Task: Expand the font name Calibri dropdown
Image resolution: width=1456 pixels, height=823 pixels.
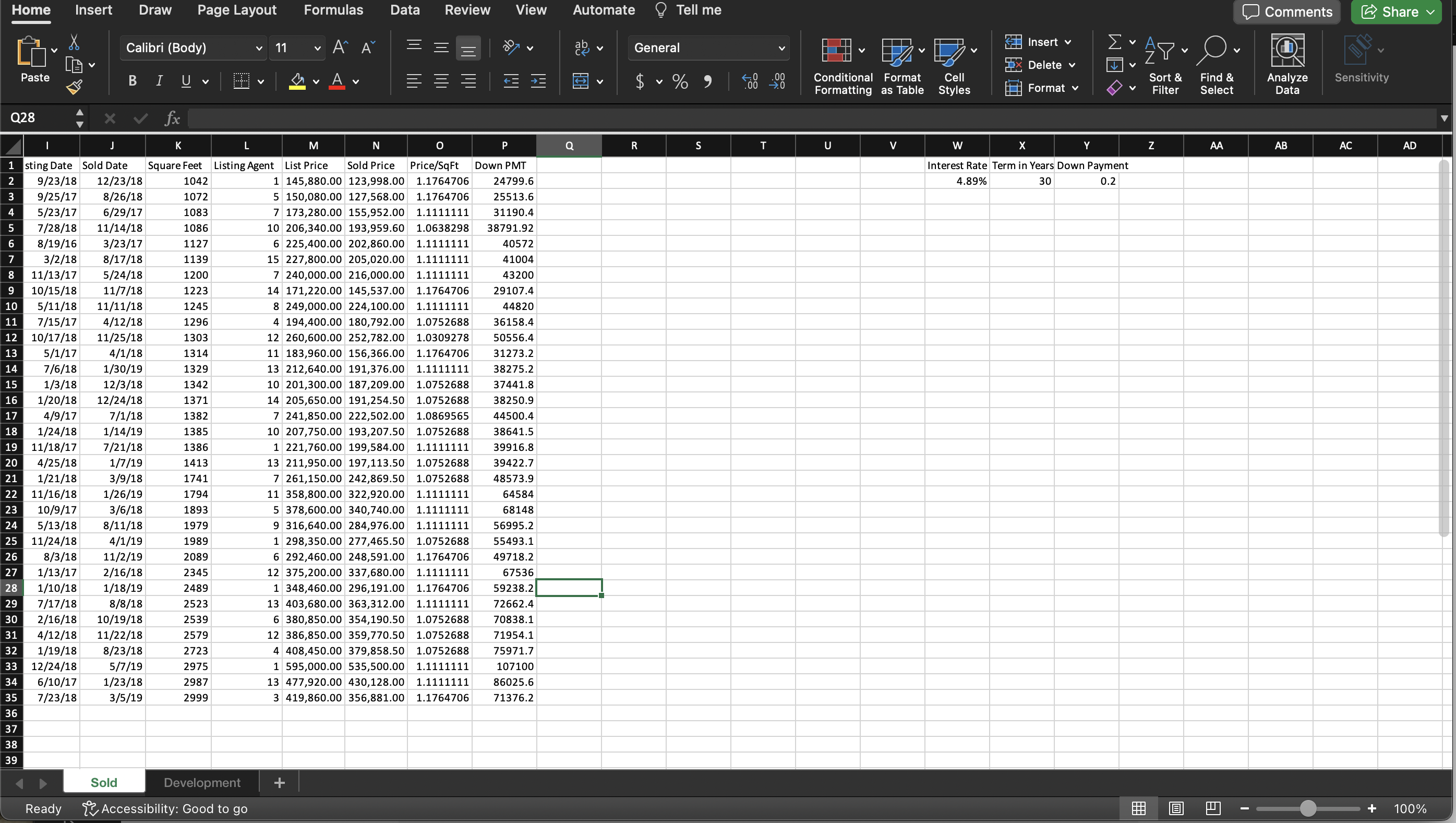Action: point(258,47)
